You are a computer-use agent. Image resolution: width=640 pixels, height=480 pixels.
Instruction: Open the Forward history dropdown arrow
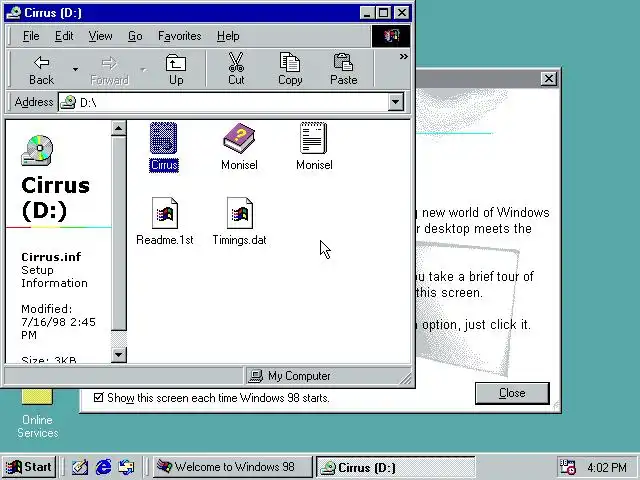tap(143, 69)
